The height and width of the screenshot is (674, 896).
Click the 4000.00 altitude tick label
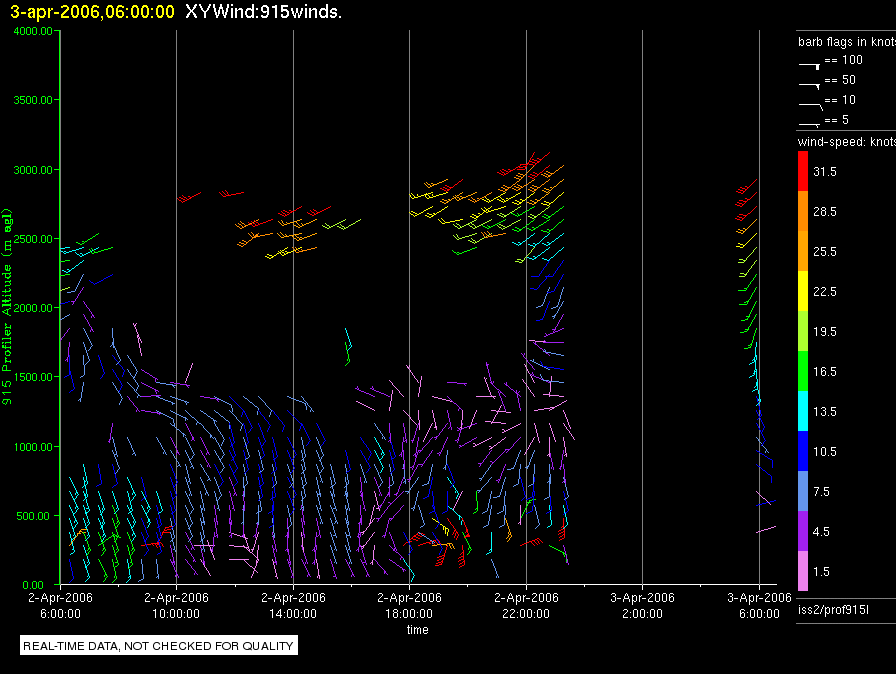pyautogui.click(x=33, y=31)
